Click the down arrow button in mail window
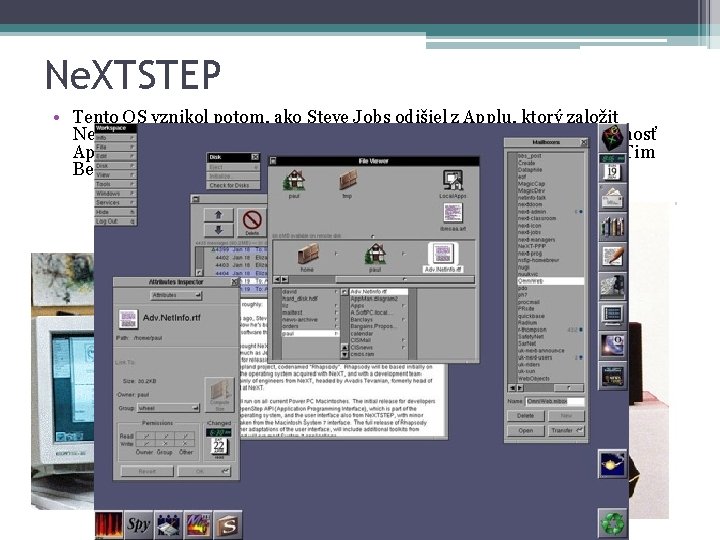720x540 pixels. tap(218, 230)
